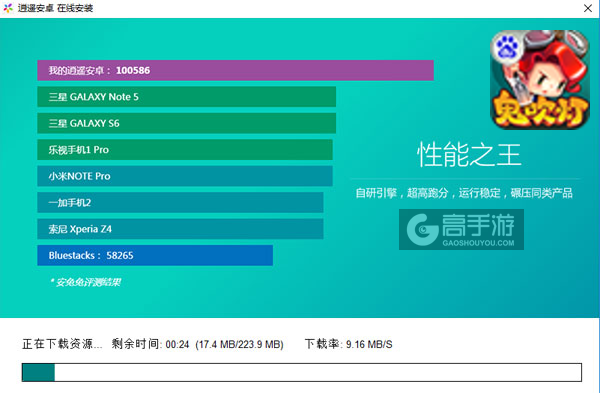600x393 pixels.
Task: Click the purple 我的逍遥安卓 100586 bar
Action: (x=235, y=70)
